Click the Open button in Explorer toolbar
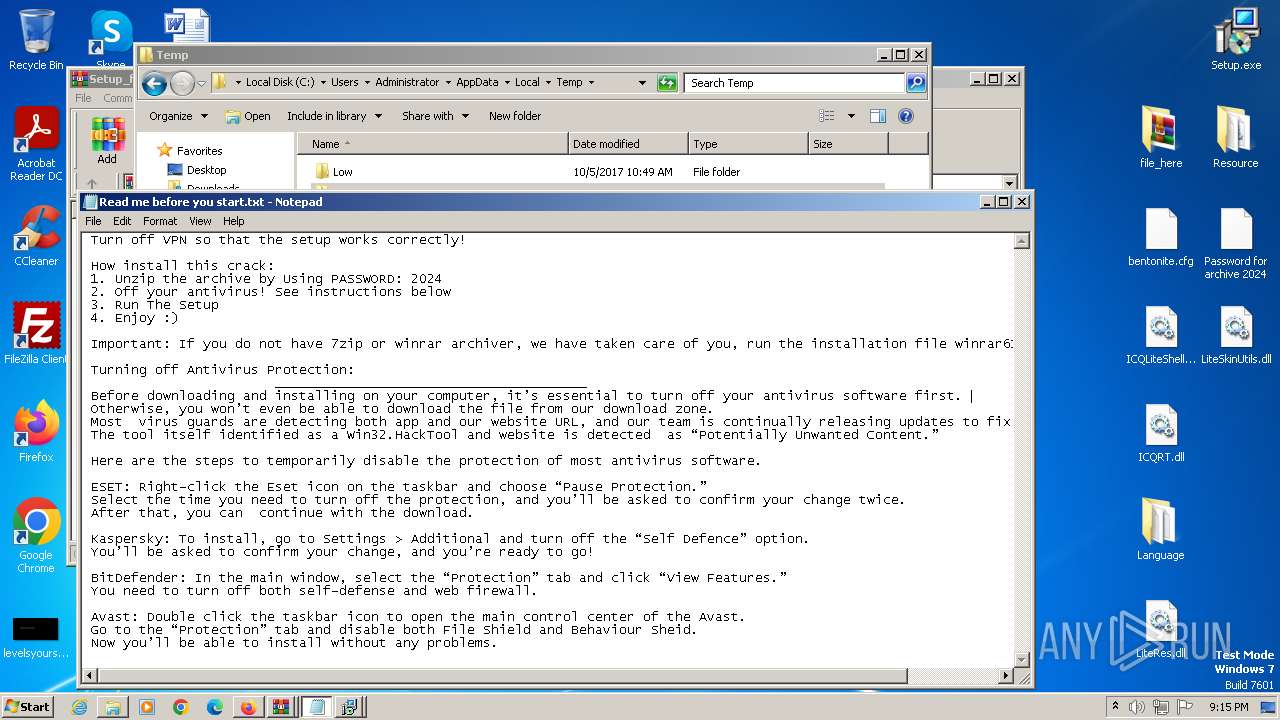 coord(248,116)
